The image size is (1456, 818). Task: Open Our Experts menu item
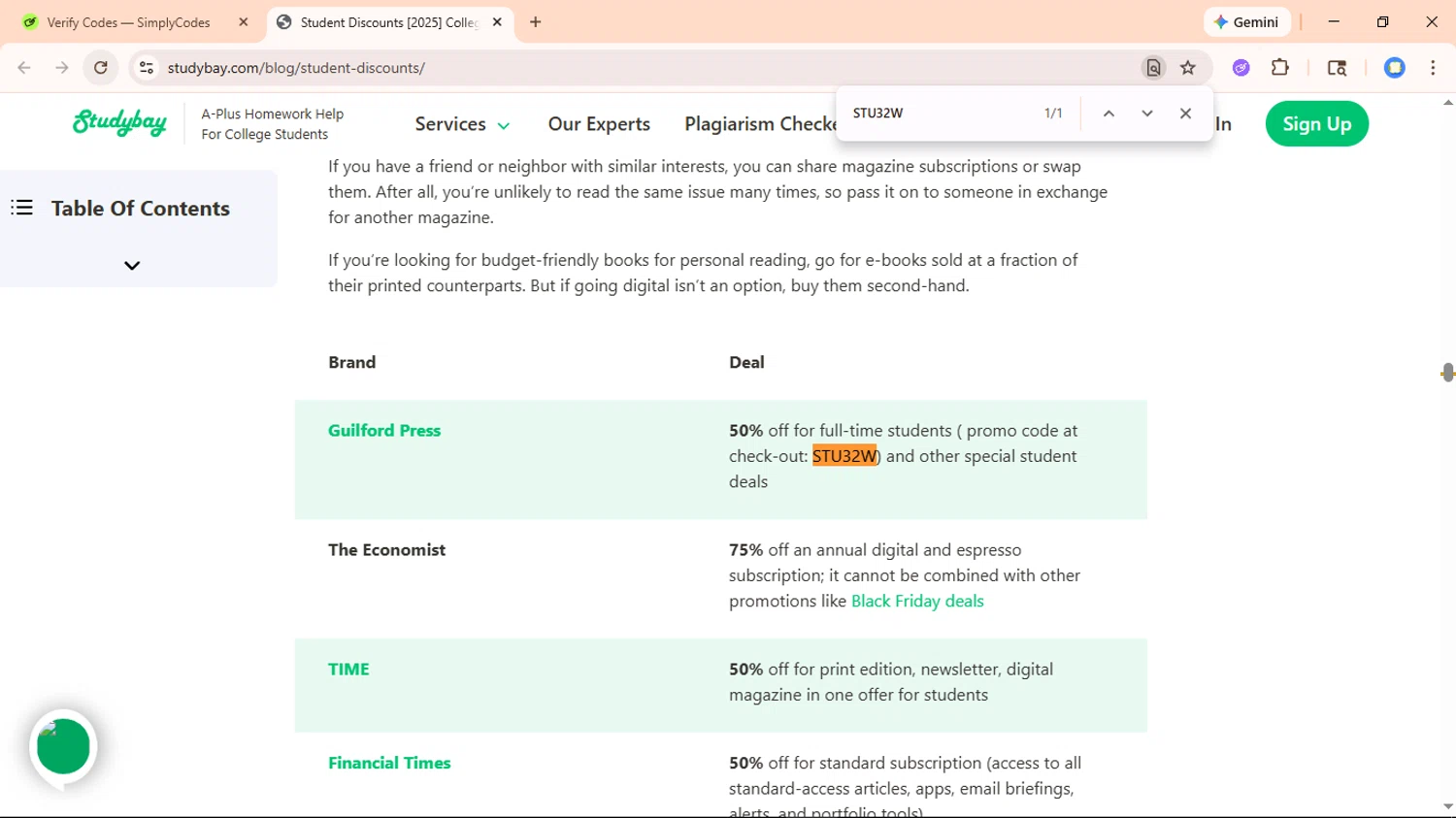[599, 124]
